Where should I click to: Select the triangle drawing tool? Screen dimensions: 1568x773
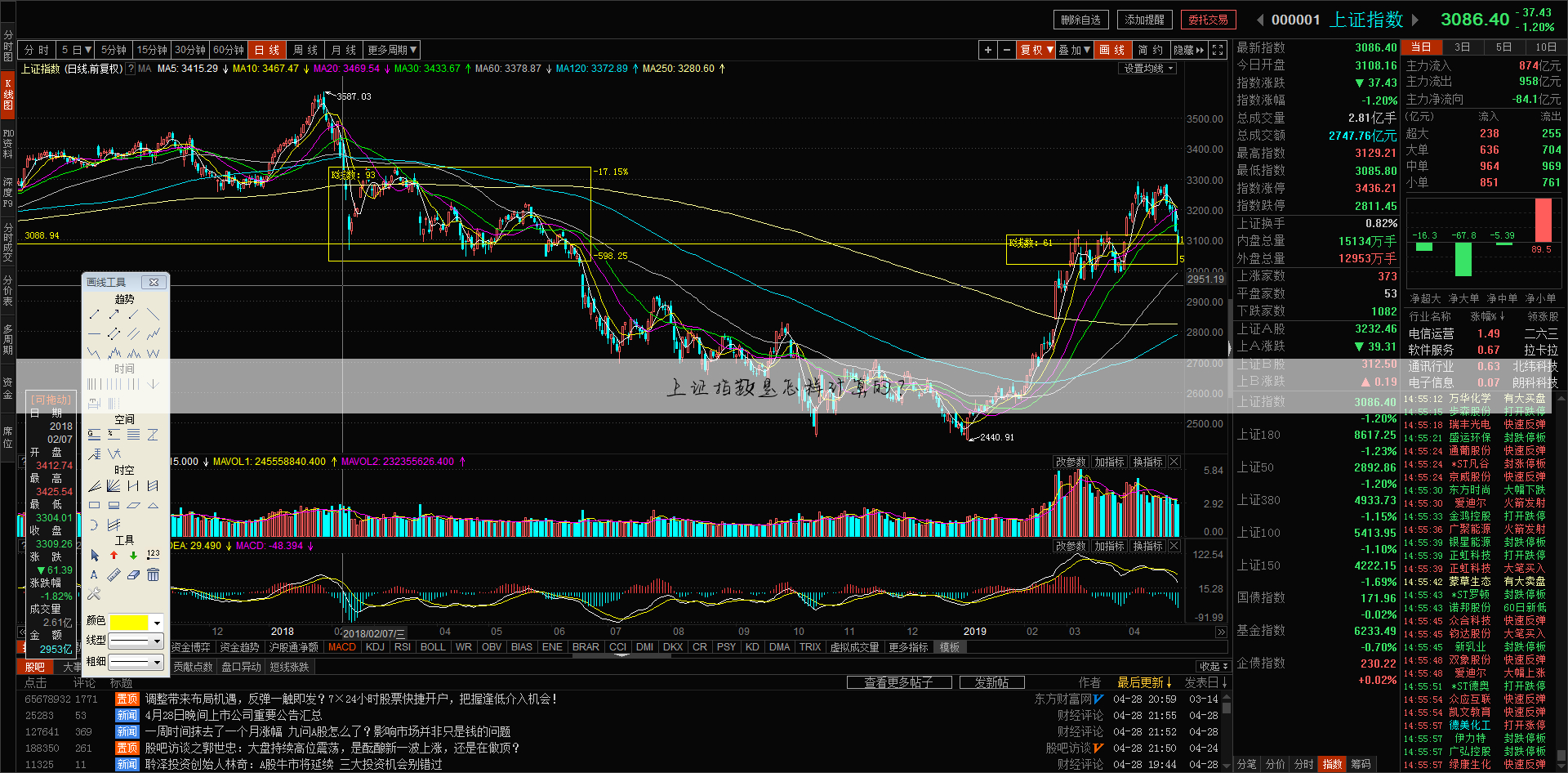coord(153,505)
